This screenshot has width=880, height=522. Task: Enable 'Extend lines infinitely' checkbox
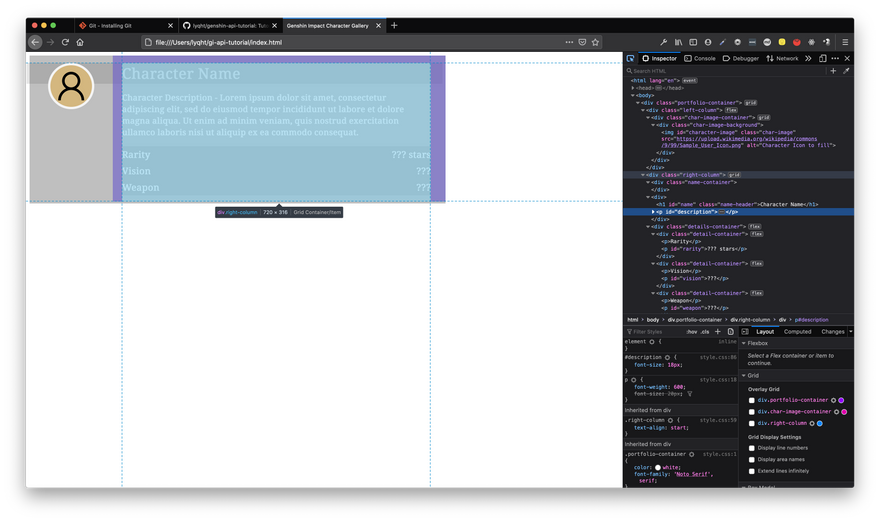752,471
